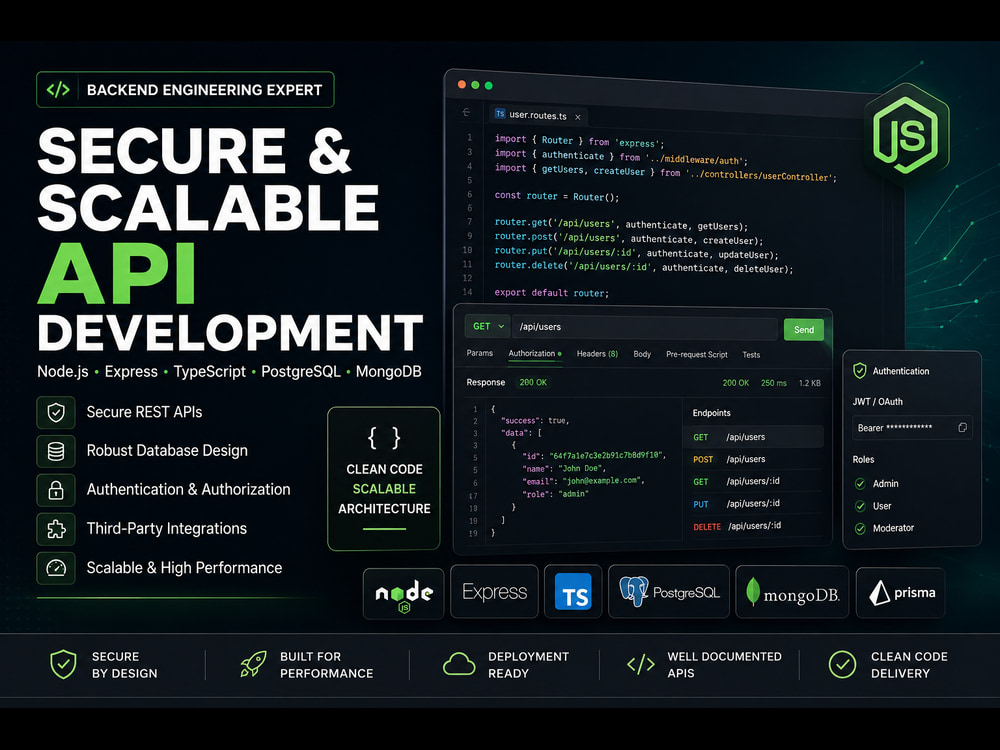Click the mongoDB leaf logo tile
Image resolution: width=1000 pixels, height=750 pixels.
[792, 592]
